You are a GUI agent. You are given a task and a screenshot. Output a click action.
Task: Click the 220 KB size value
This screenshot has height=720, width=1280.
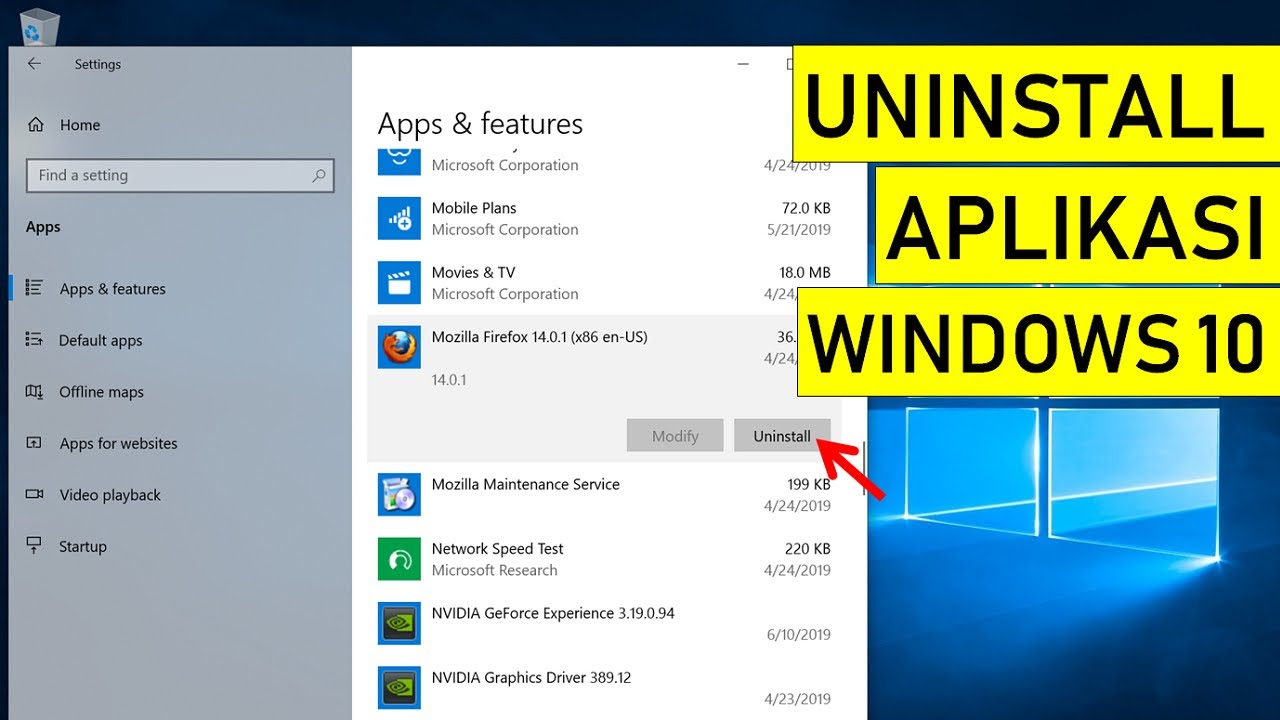click(x=808, y=548)
